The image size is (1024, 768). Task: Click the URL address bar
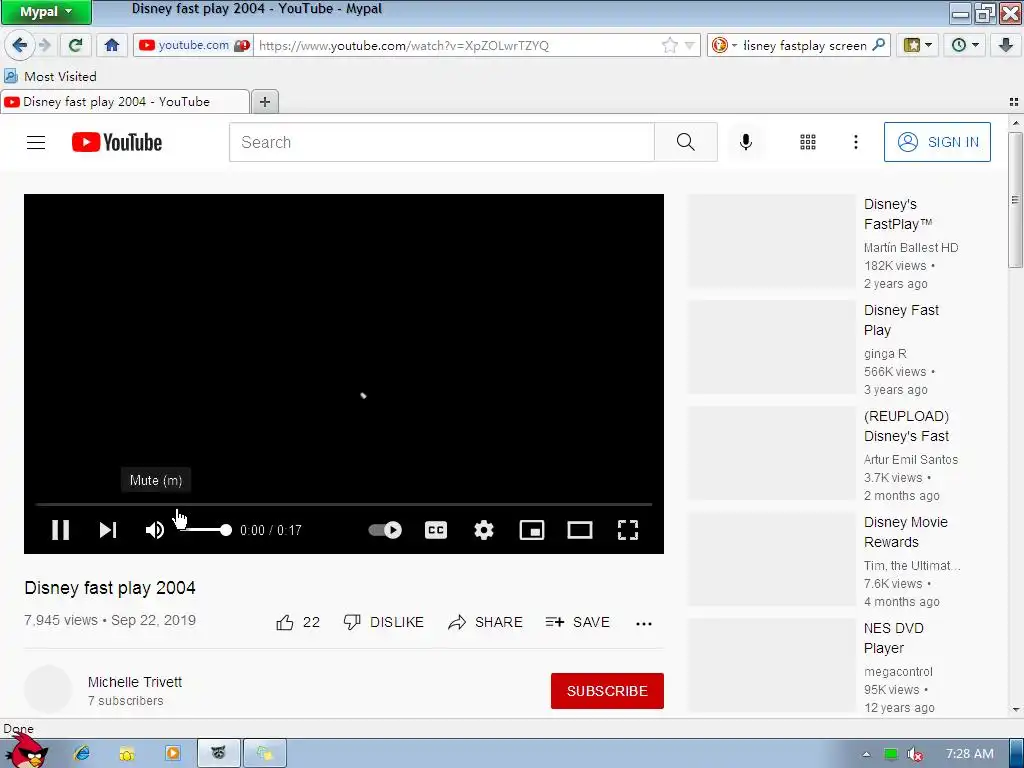[x=457, y=45]
